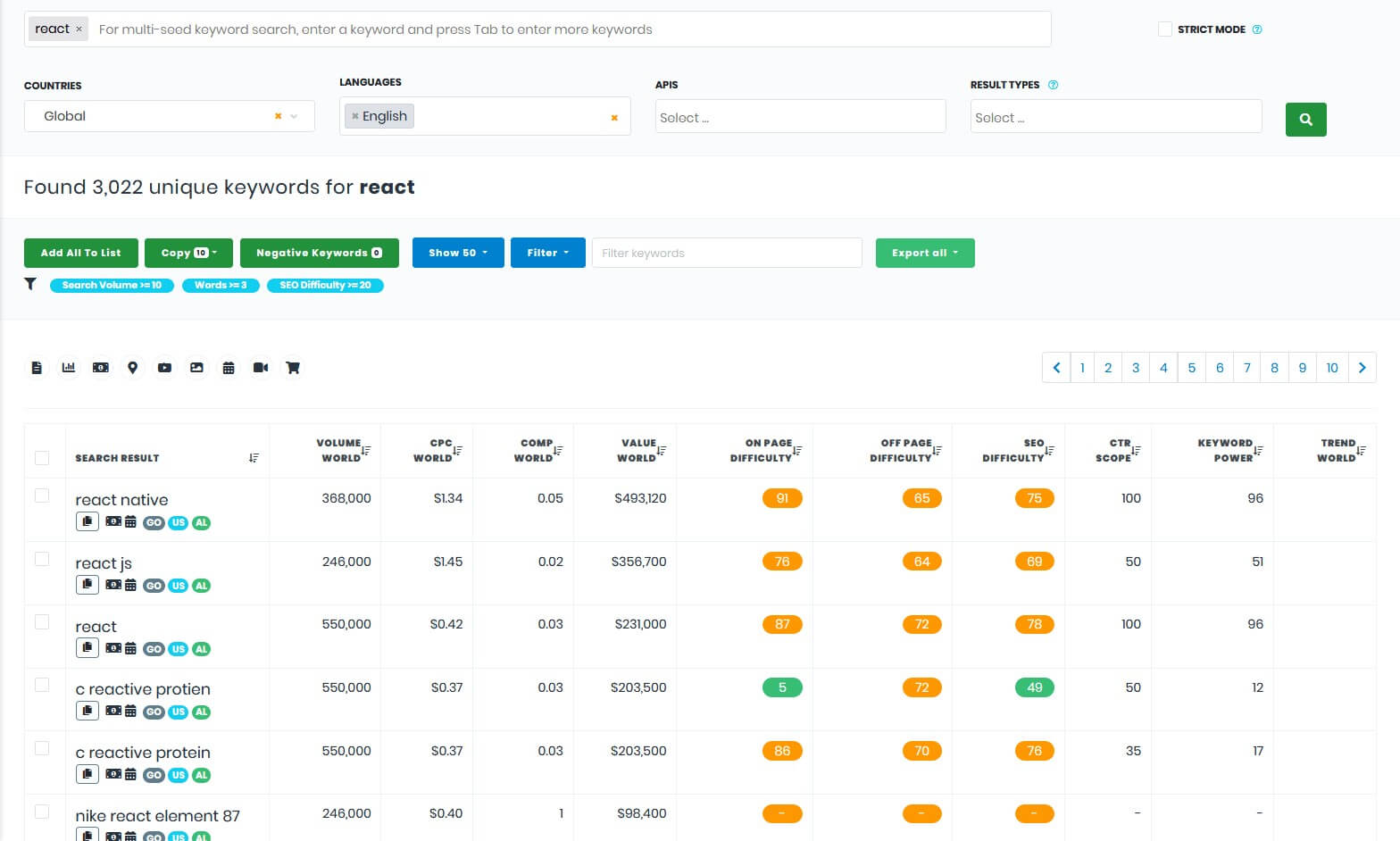The width and height of the screenshot is (1400, 841).
Task: Remove the react keyword tag
Action: click(79, 29)
